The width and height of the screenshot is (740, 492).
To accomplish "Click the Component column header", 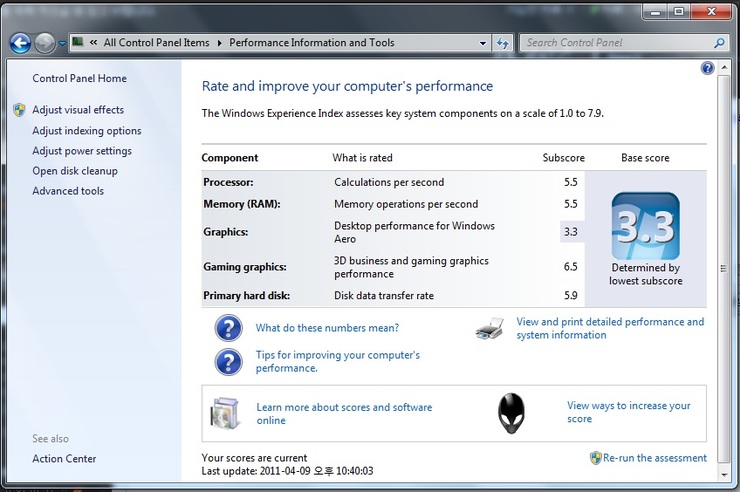I will pyautogui.click(x=230, y=158).
